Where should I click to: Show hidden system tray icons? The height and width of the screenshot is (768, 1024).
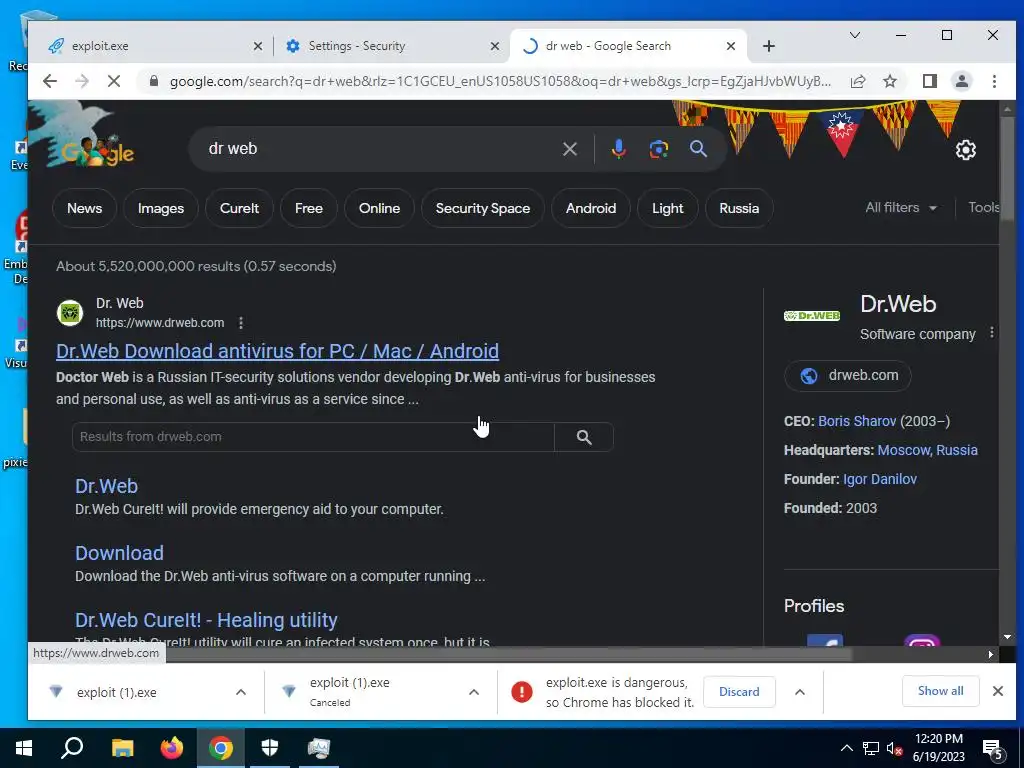(x=846, y=748)
